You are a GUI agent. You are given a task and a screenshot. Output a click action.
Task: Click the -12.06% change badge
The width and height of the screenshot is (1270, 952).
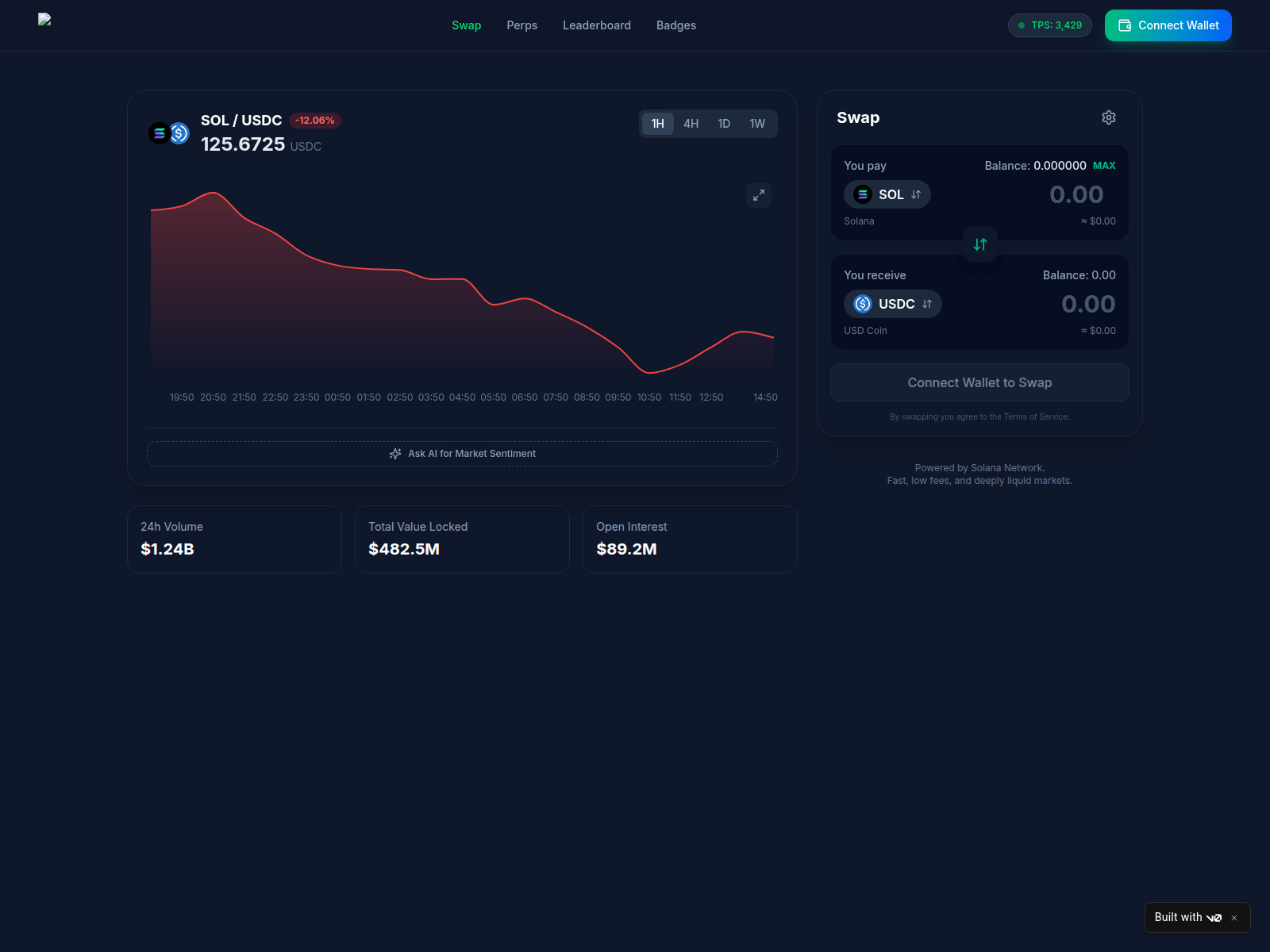click(315, 121)
